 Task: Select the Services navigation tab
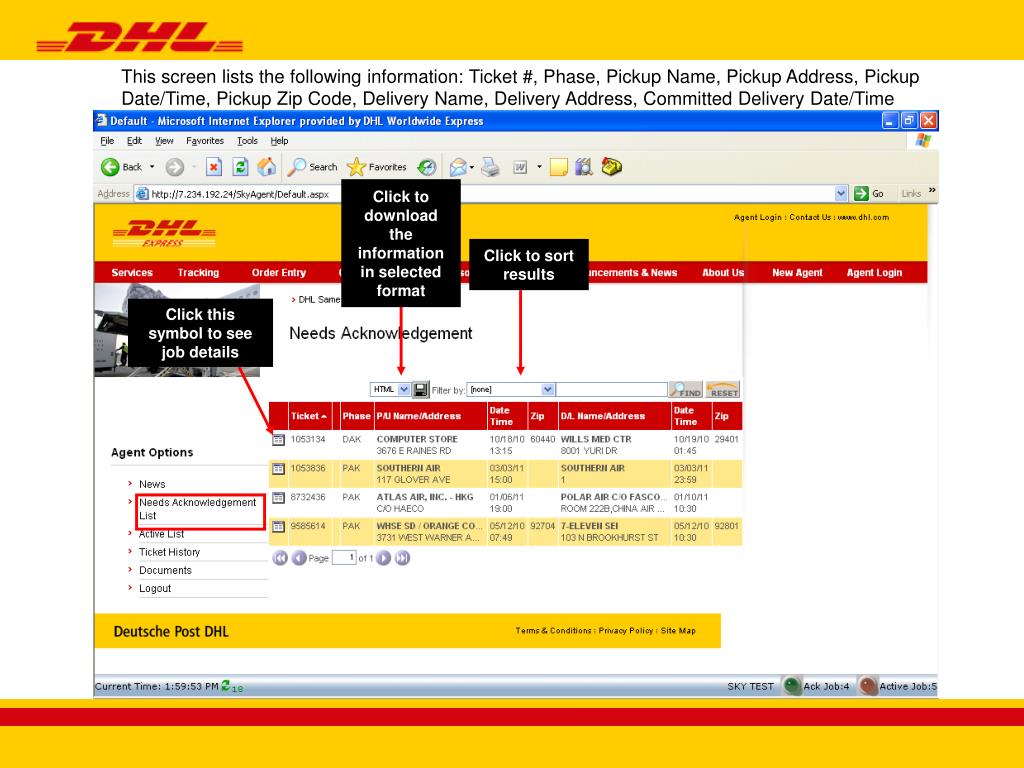pyautogui.click(x=132, y=273)
